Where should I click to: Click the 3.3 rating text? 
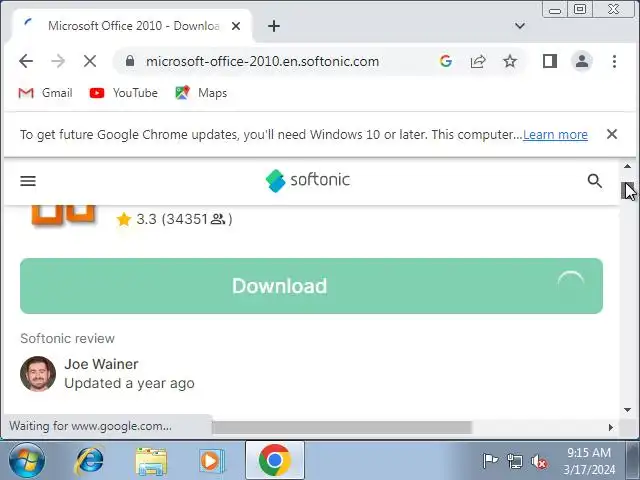click(147, 219)
